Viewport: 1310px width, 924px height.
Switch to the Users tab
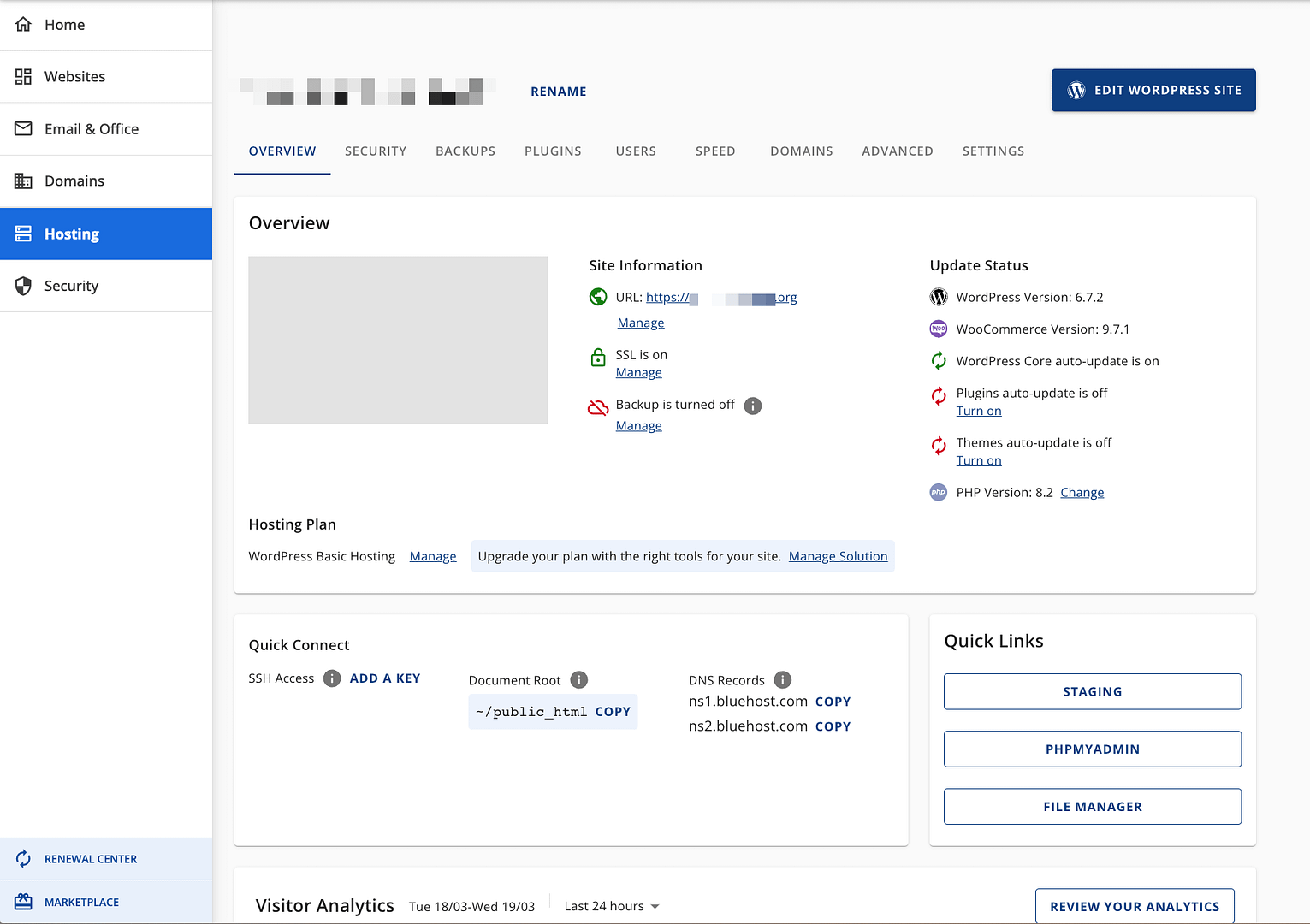636,151
